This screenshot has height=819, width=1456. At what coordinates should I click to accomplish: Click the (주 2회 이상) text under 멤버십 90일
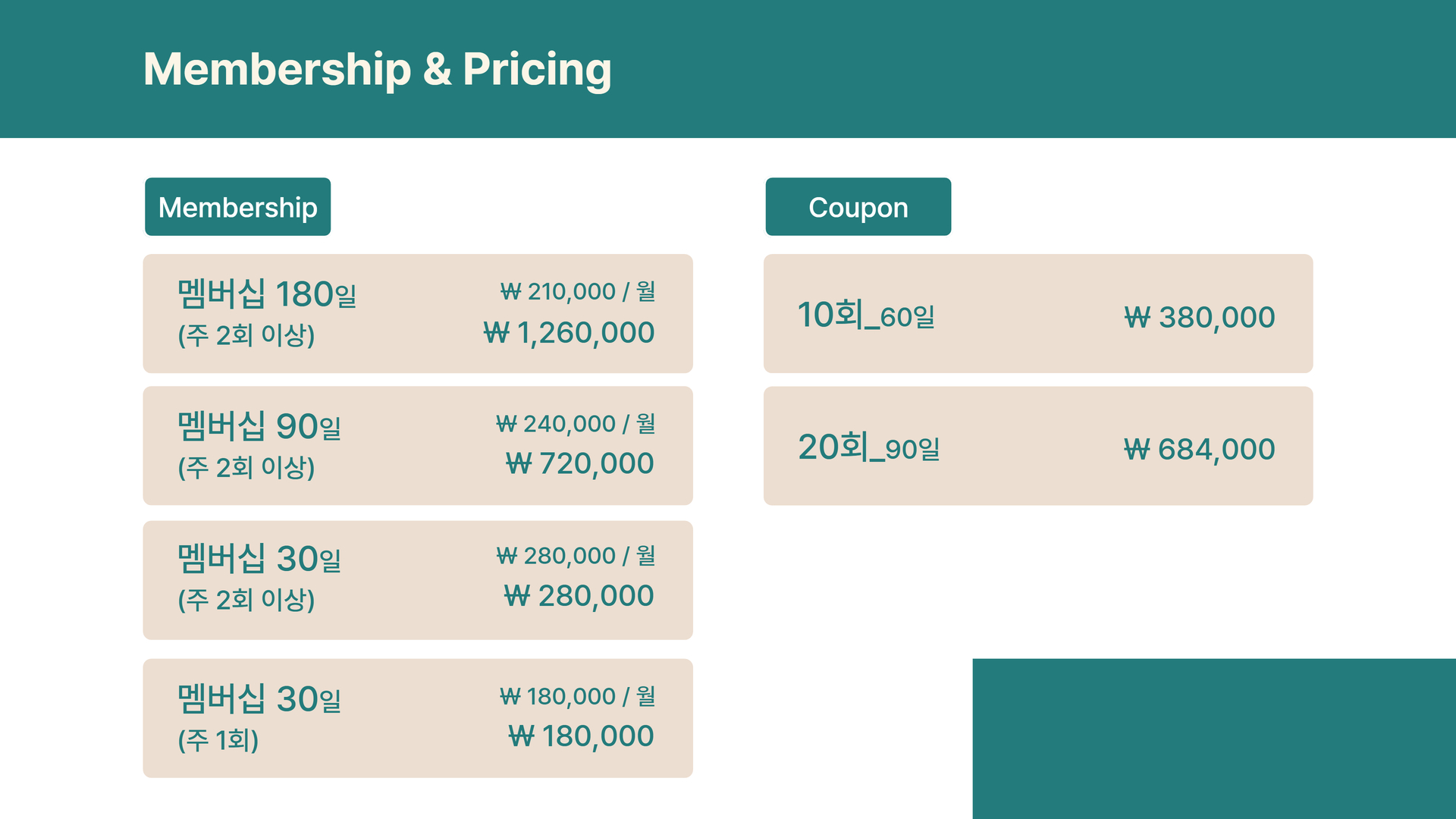pos(246,467)
